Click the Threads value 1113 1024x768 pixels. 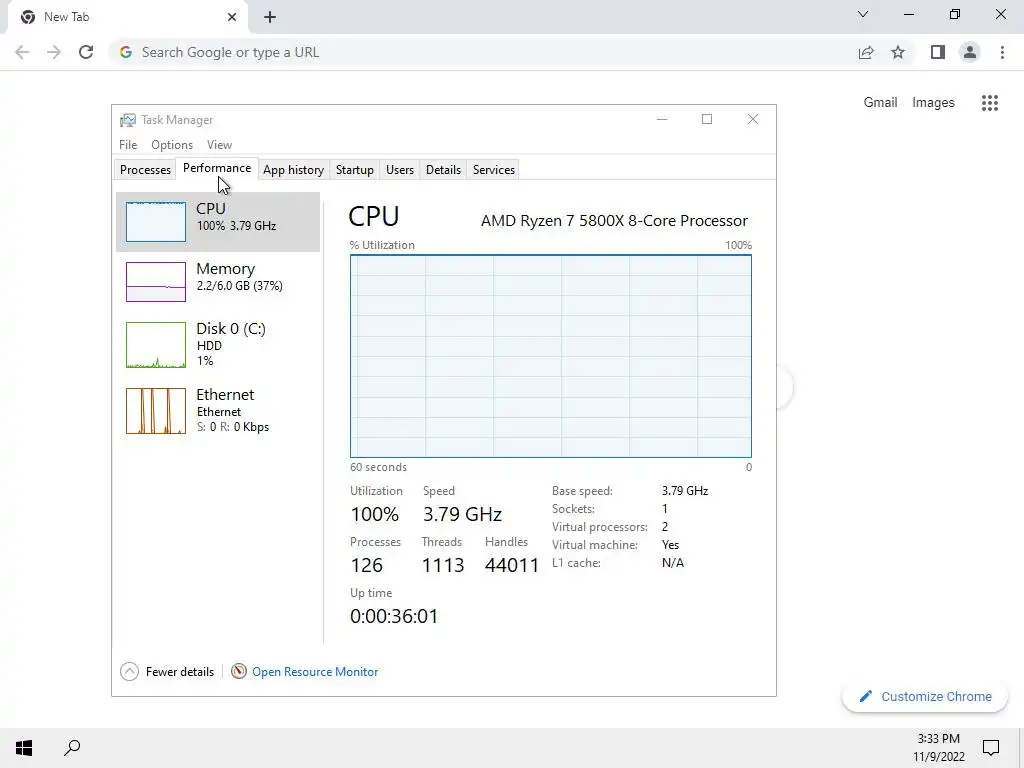(443, 565)
